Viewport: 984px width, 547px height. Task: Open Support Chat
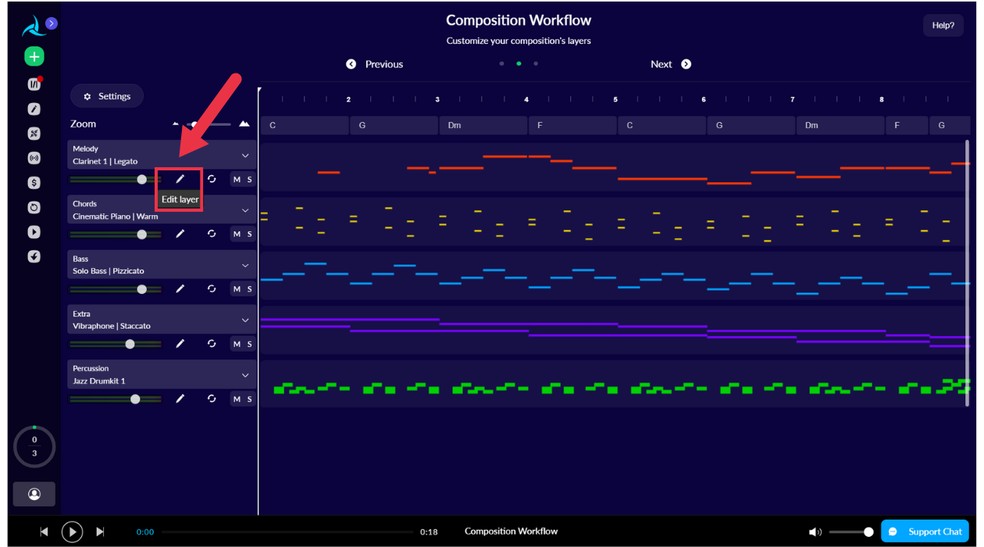(x=925, y=531)
